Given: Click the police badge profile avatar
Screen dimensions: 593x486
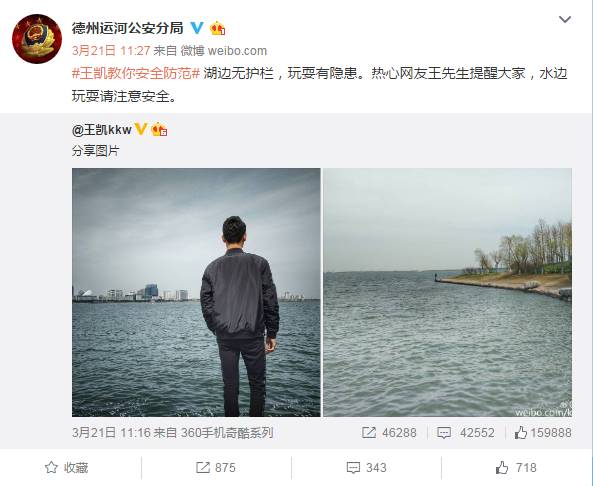Looking at the screenshot, I should (37, 39).
